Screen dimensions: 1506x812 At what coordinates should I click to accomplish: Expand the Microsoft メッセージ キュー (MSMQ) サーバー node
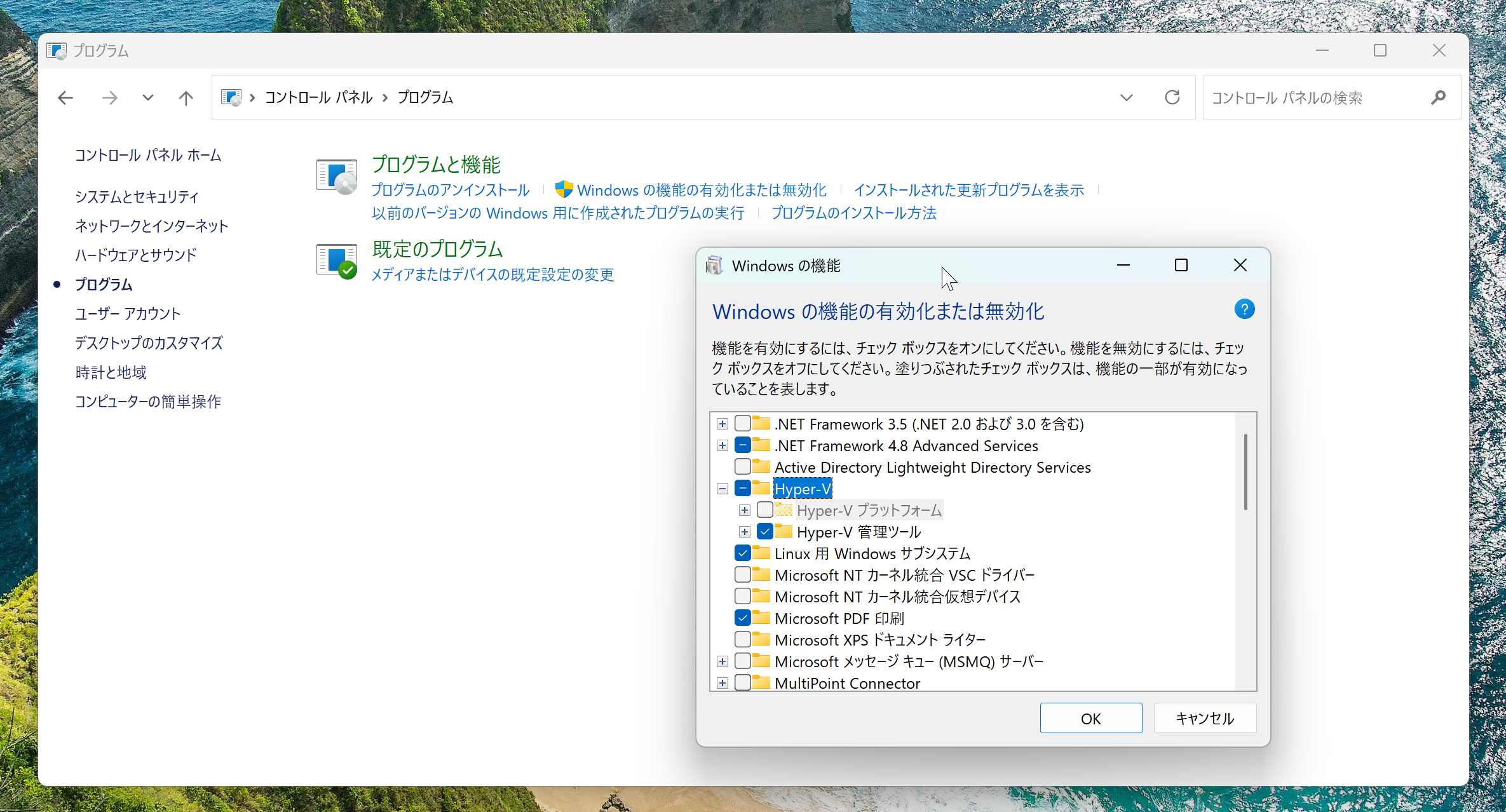click(x=722, y=661)
